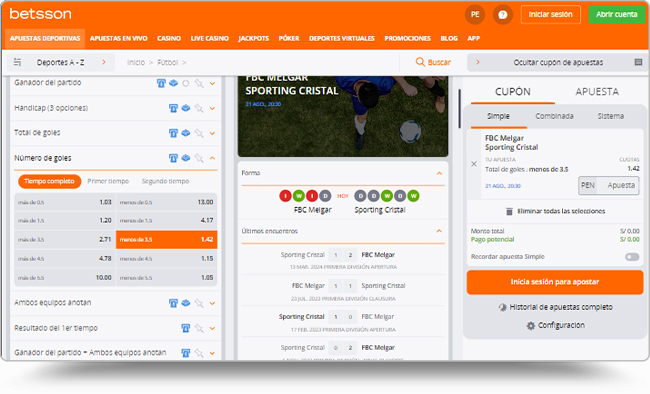Switch to the Apuesta tab
The width and height of the screenshot is (650, 394).
(597, 92)
